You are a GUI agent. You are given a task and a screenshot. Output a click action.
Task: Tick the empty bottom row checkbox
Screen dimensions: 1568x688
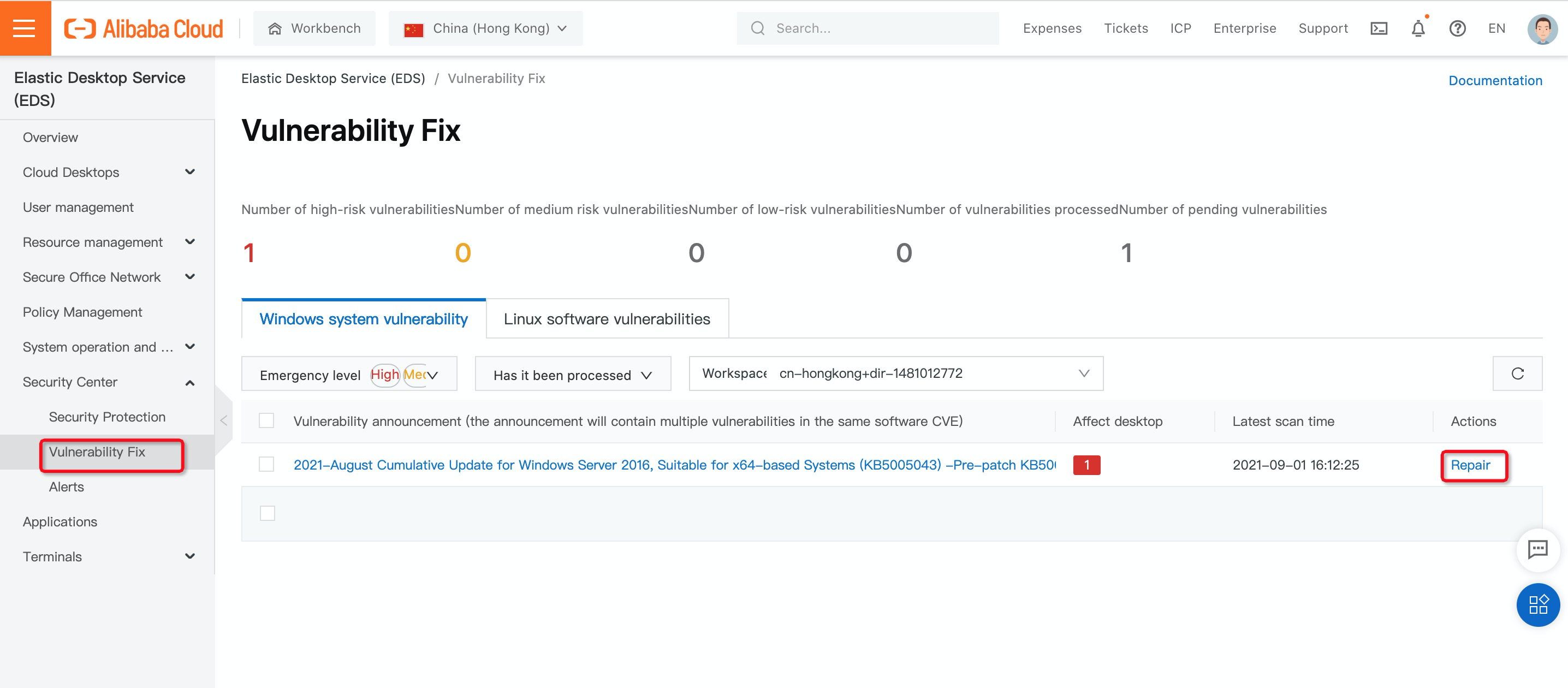[267, 513]
